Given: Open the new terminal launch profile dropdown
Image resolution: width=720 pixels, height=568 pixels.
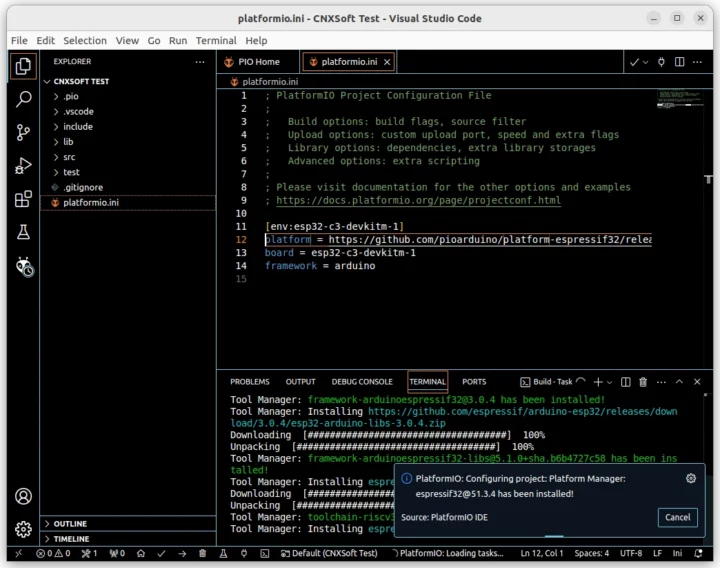Looking at the screenshot, I should pyautogui.click(x=610, y=382).
